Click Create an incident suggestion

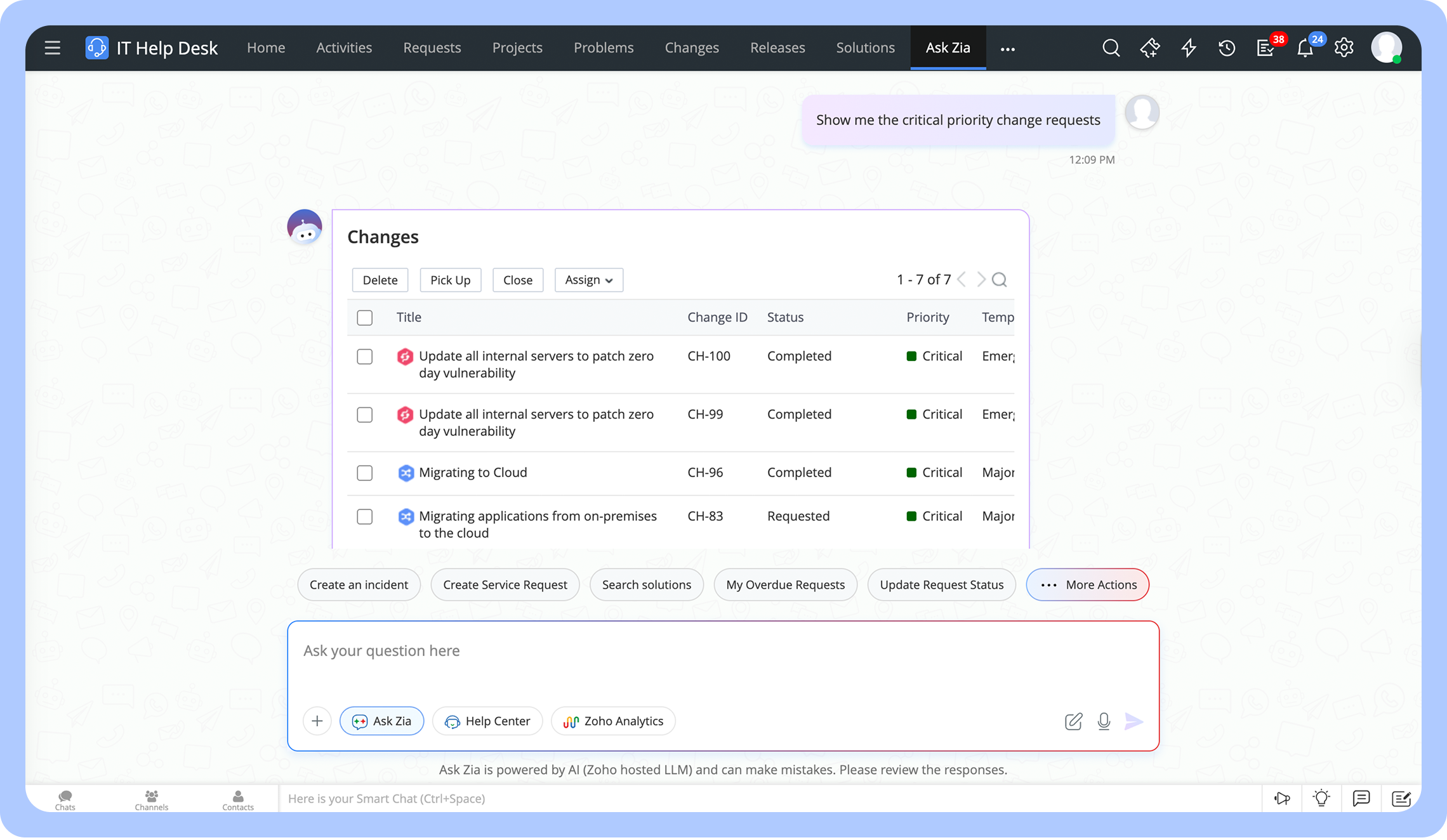coord(359,585)
